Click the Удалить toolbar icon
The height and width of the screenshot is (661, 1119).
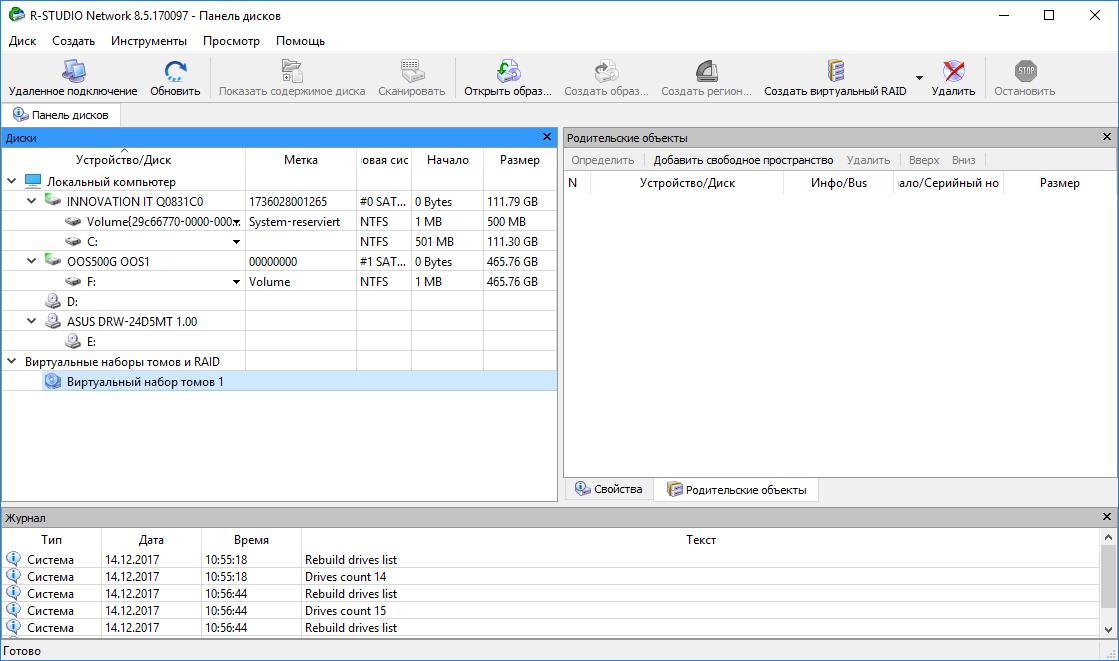coord(953,72)
